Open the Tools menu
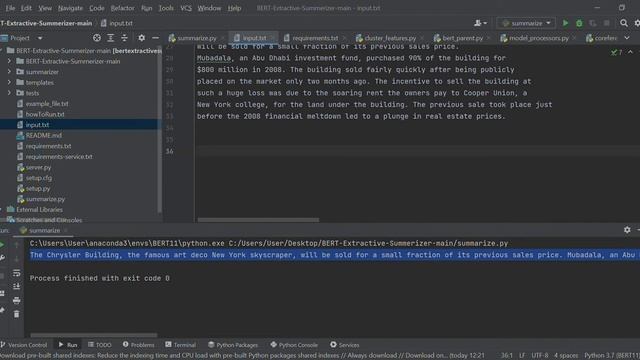Viewport: 640px width, 360px height. pos(166,8)
